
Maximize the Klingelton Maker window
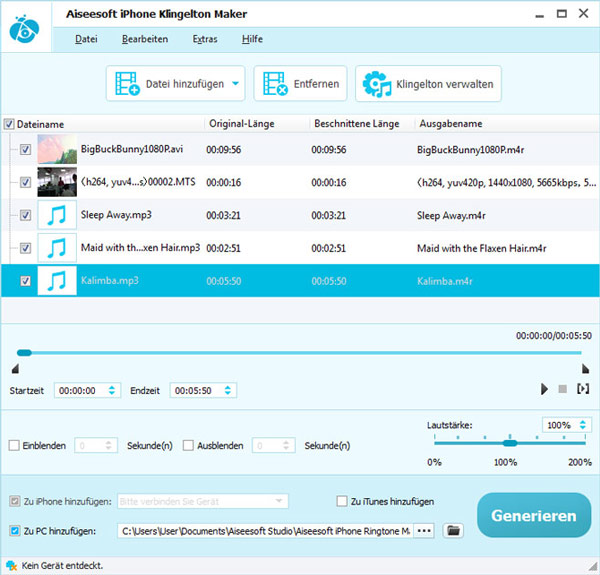point(561,14)
